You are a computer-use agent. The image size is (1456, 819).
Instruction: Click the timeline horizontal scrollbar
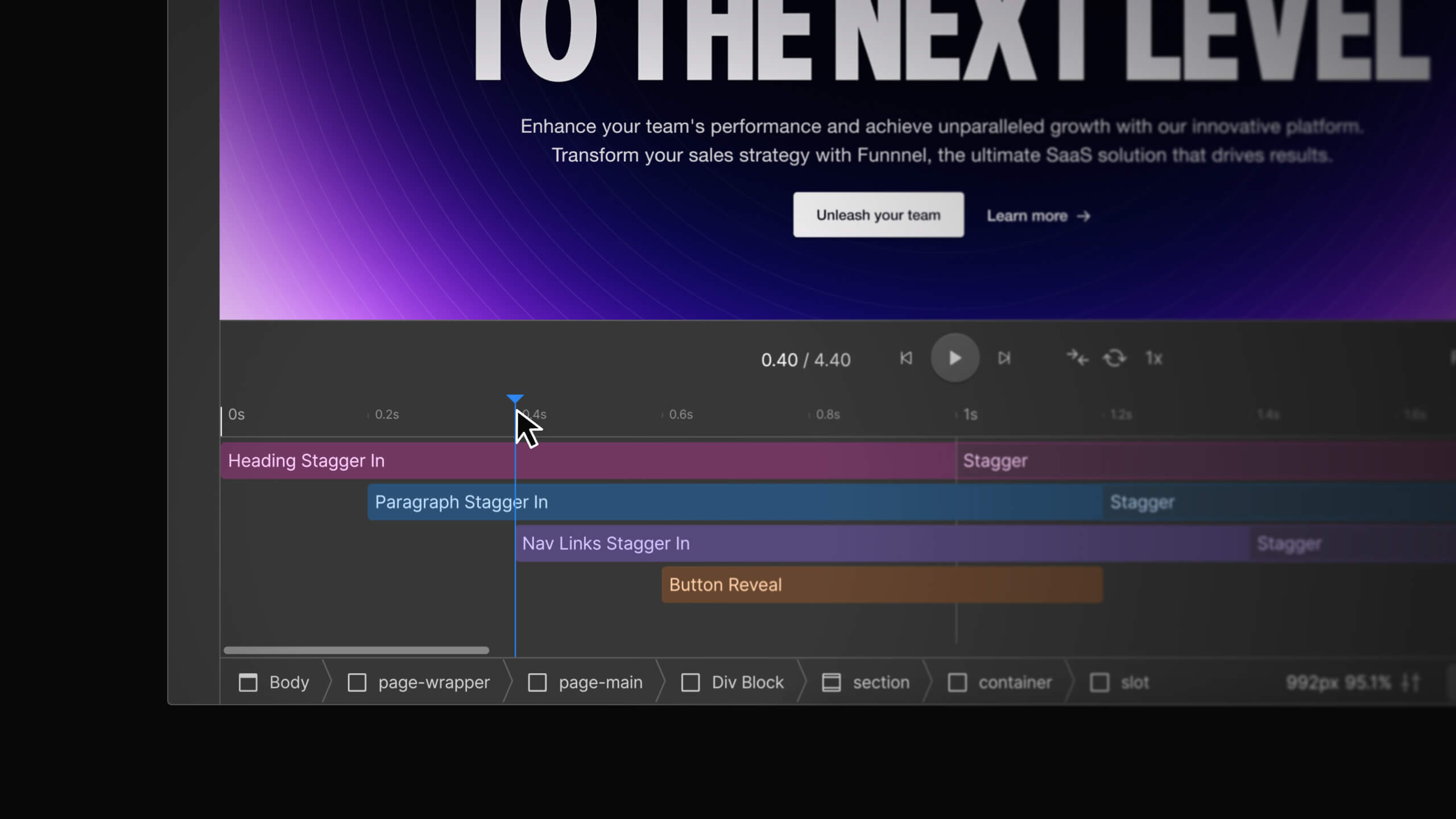click(356, 650)
